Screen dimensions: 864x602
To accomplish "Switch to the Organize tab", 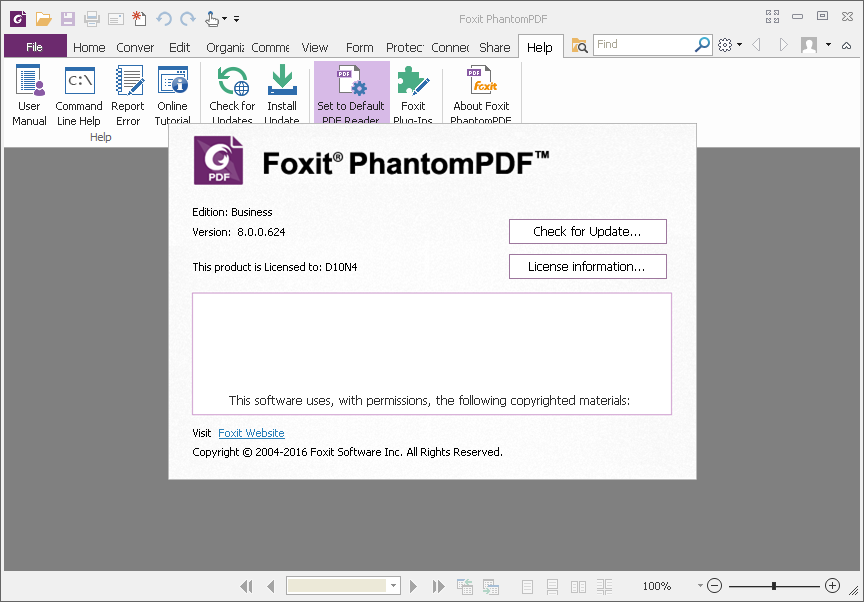I will (x=225, y=47).
